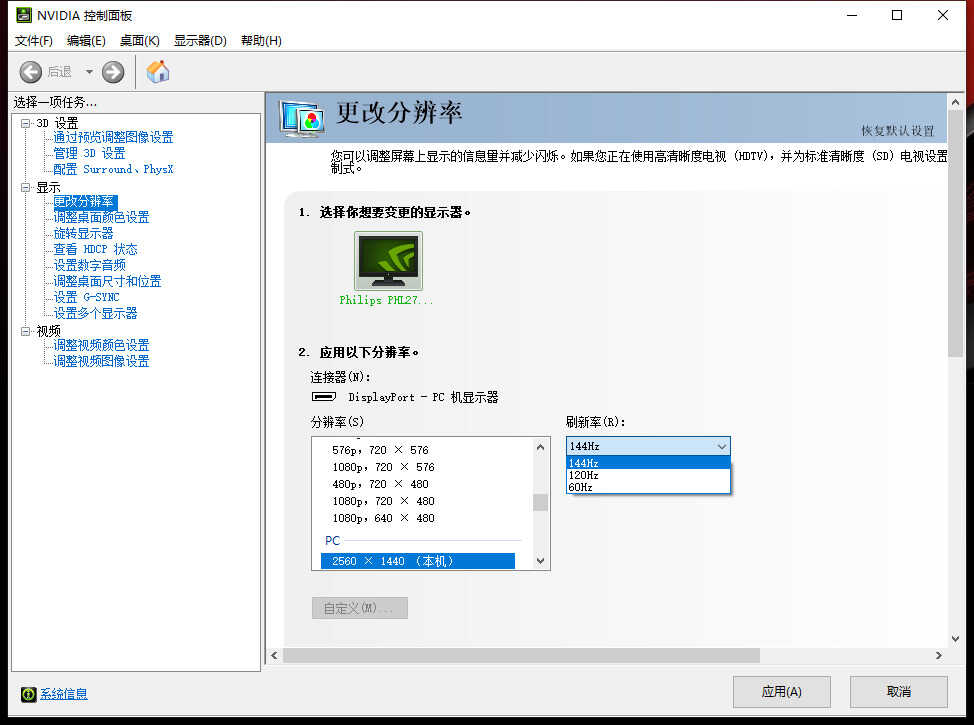Image resolution: width=974 pixels, height=725 pixels.
Task: Open 管理 3D 设置
Action: click(89, 153)
